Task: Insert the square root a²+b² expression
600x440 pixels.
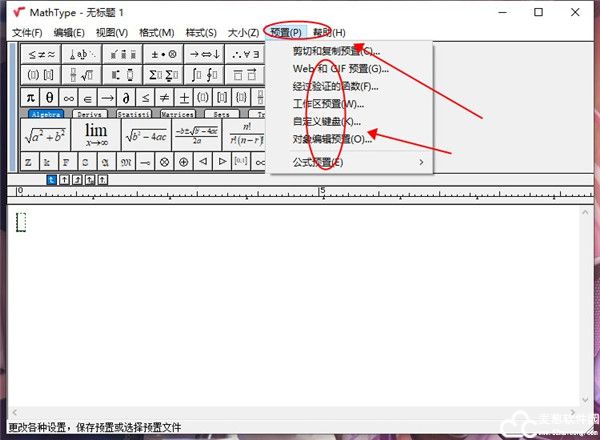Action: click(44, 132)
